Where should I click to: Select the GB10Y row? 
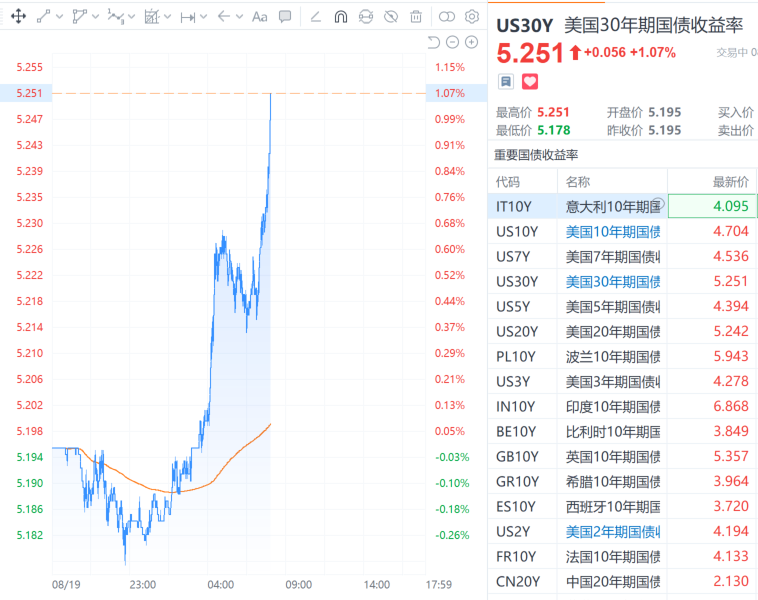tap(623, 456)
